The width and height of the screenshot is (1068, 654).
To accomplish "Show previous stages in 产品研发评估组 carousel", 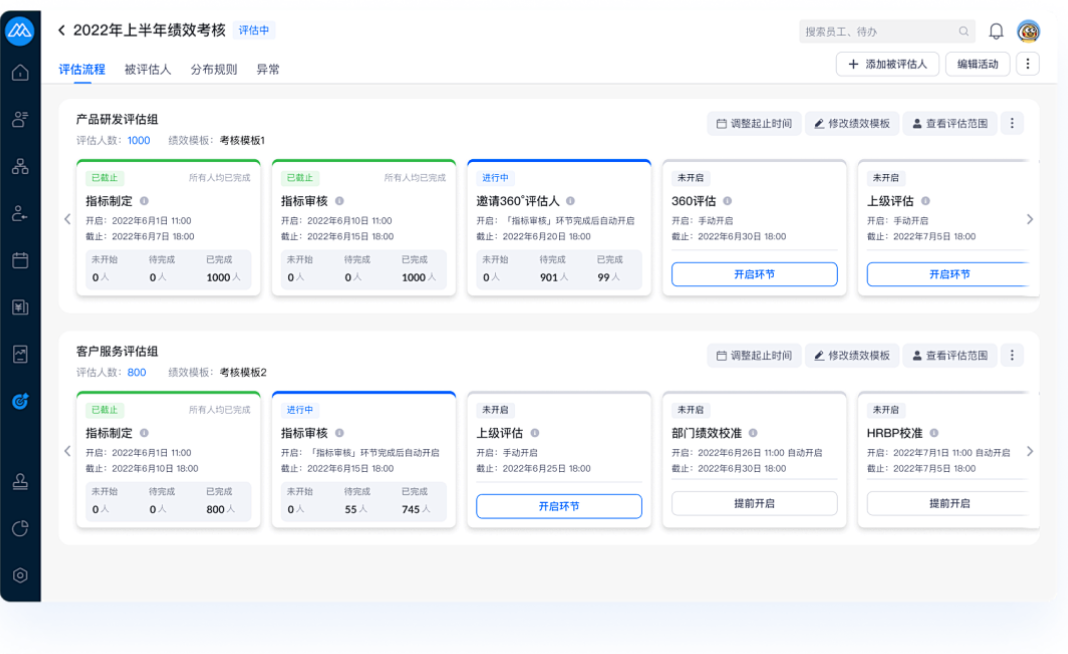I will 67,219.
